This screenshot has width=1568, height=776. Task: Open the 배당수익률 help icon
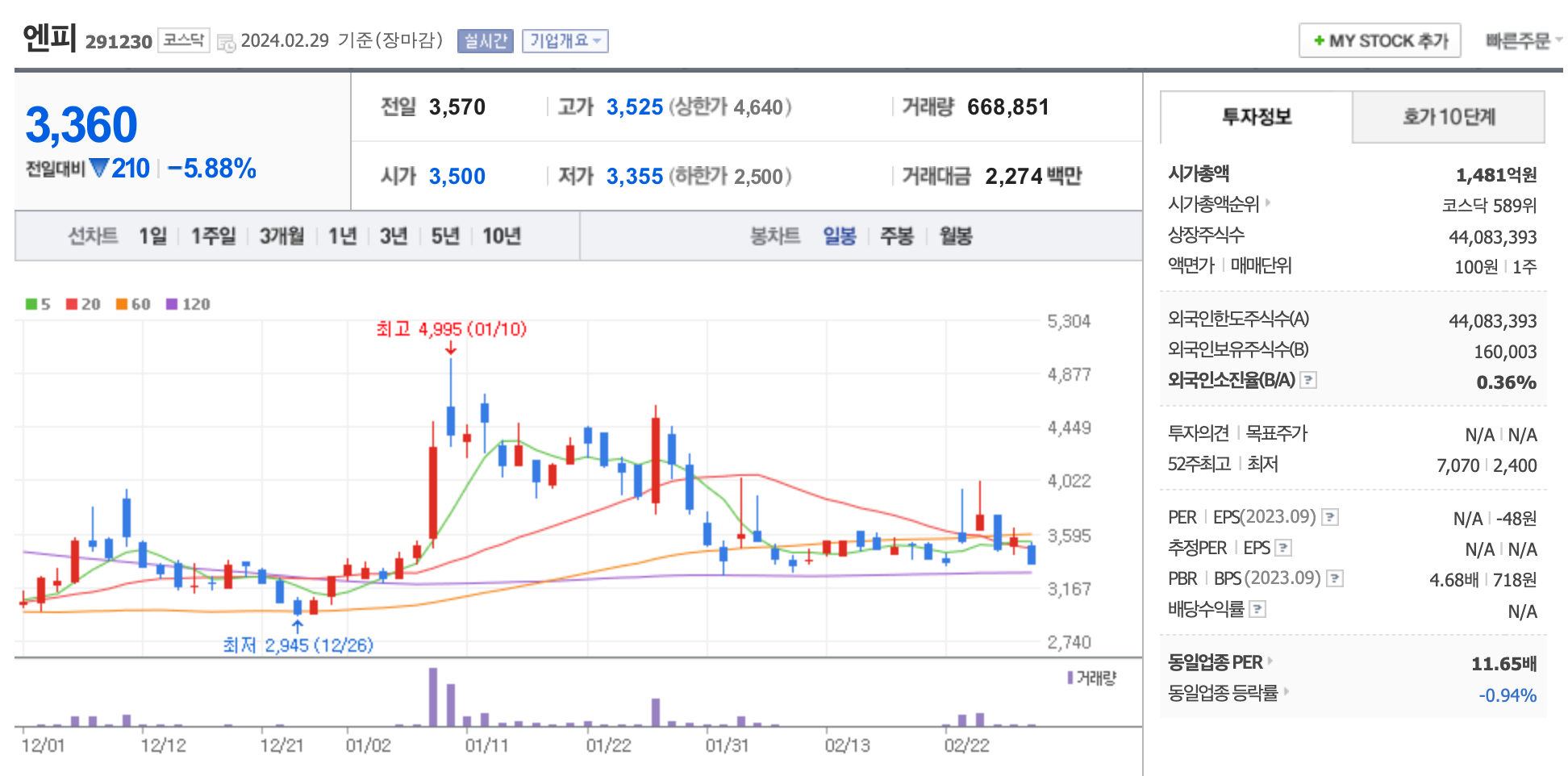click(1258, 609)
